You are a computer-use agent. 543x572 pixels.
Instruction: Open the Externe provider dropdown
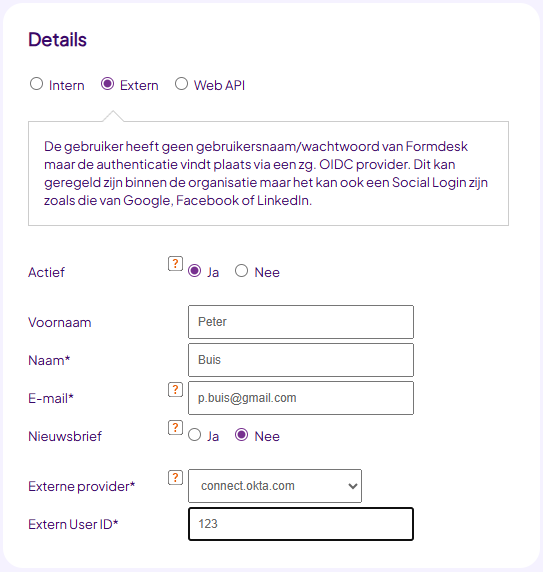(275, 486)
